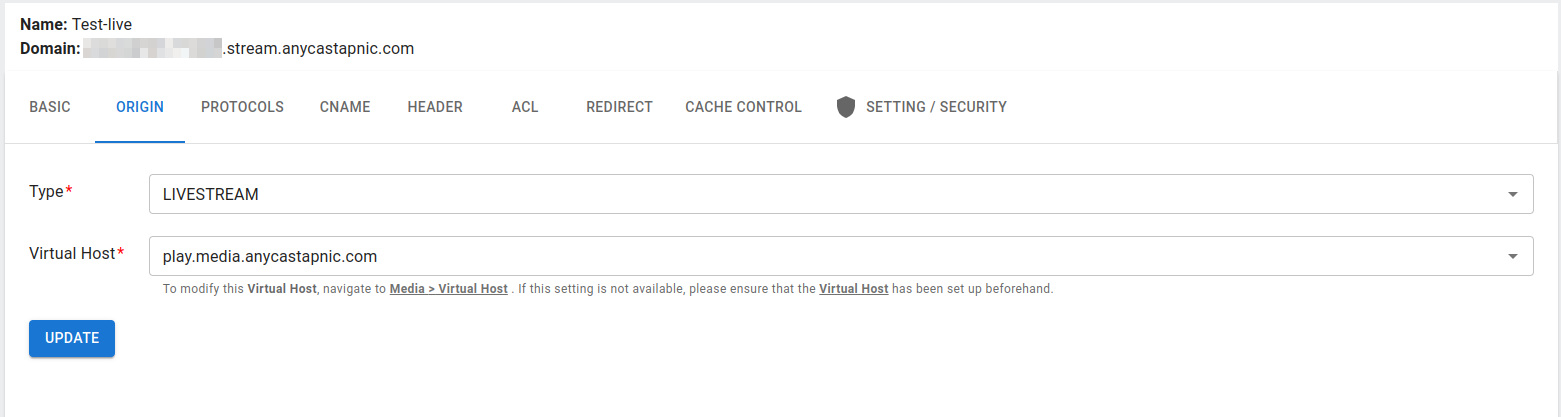
Task: Switch to the PROTOCOLS tab
Action: tap(242, 107)
